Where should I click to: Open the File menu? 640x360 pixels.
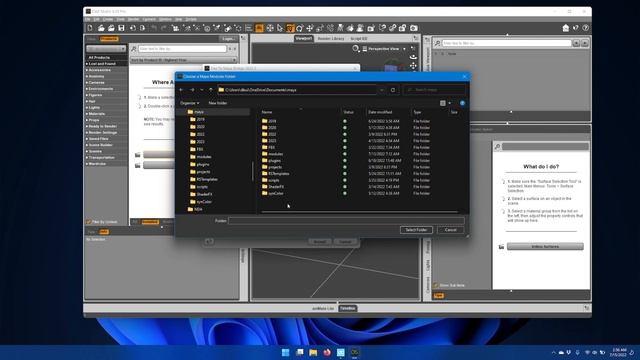coord(88,19)
